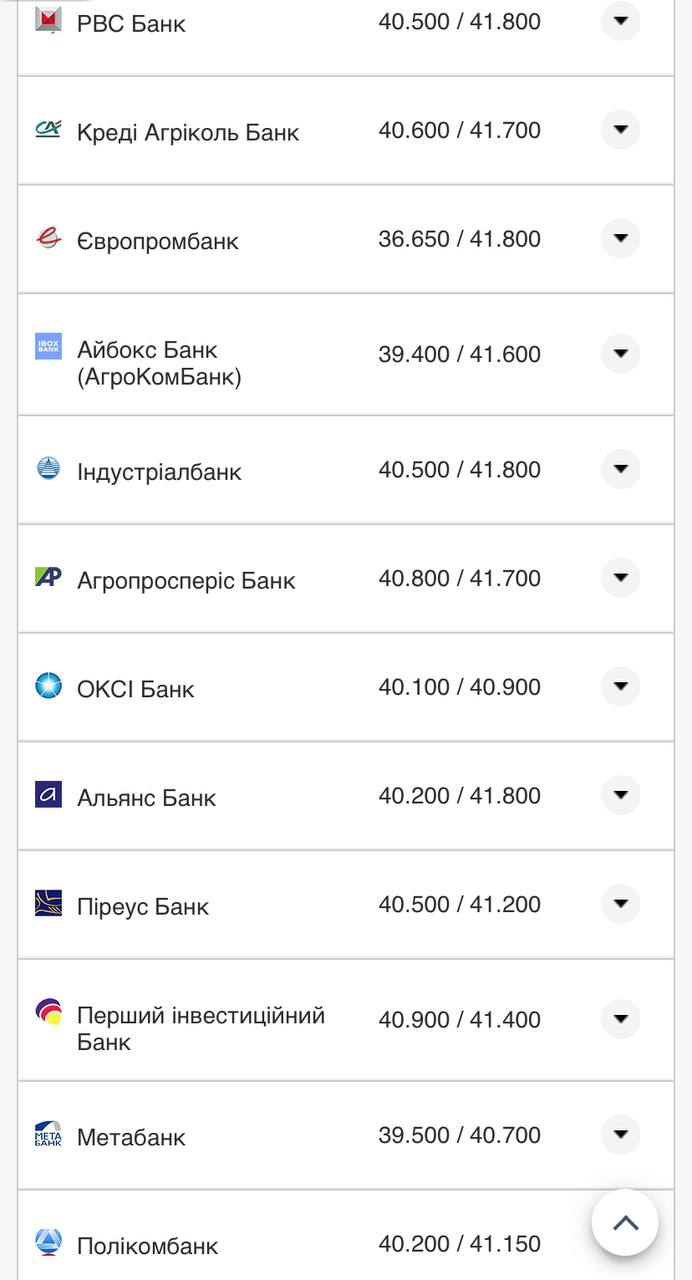
Task: Click the Піреус Банк rate 40.500 / 41.200
Action: (459, 904)
